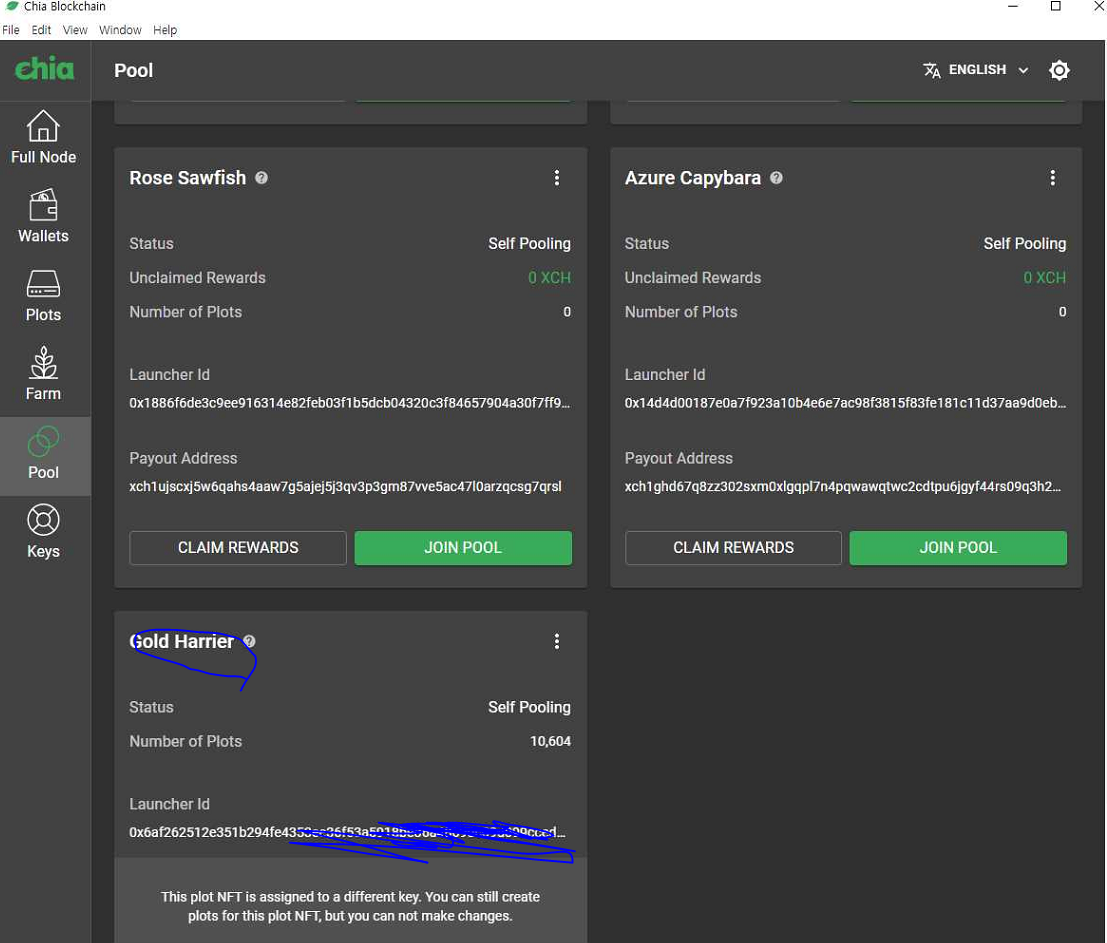This screenshot has width=1107, height=943.
Task: Open Azure Capybara help tooltip icon
Action: (x=776, y=178)
